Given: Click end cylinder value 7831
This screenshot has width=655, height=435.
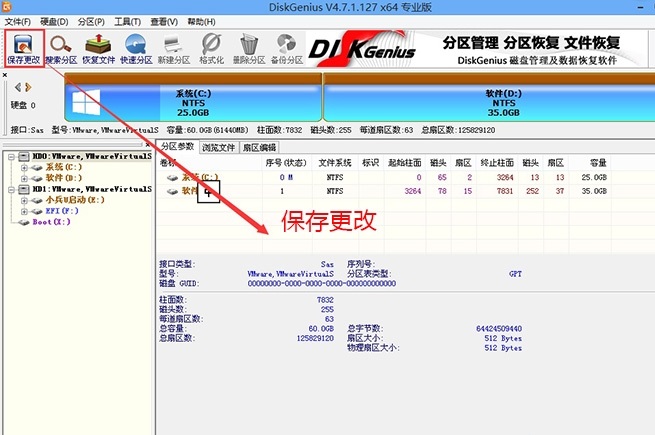Looking at the screenshot, I should click(505, 191).
